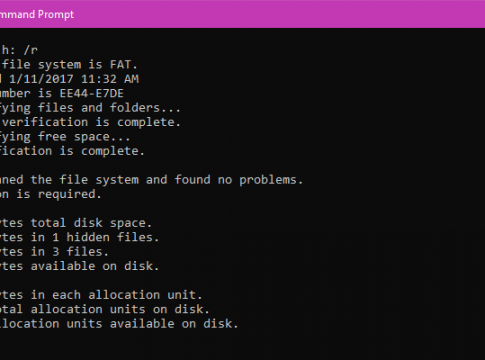Click the 'allocation units on disk.' line
Image resolution: width=485 pixels, height=360 pixels.
click(x=120, y=309)
